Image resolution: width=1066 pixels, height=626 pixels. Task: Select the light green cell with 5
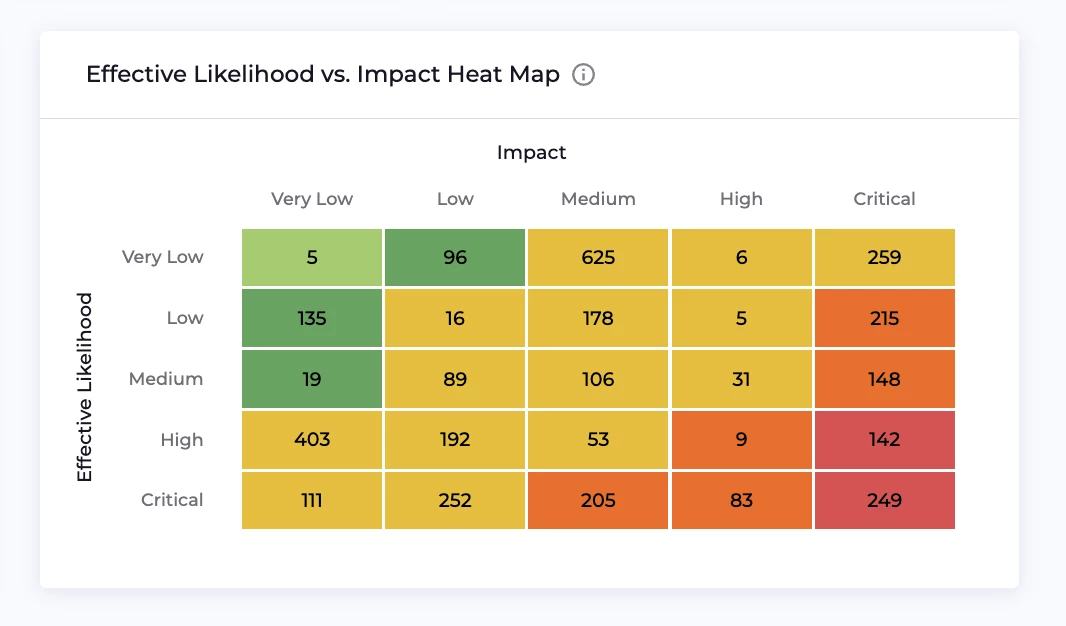(312, 258)
